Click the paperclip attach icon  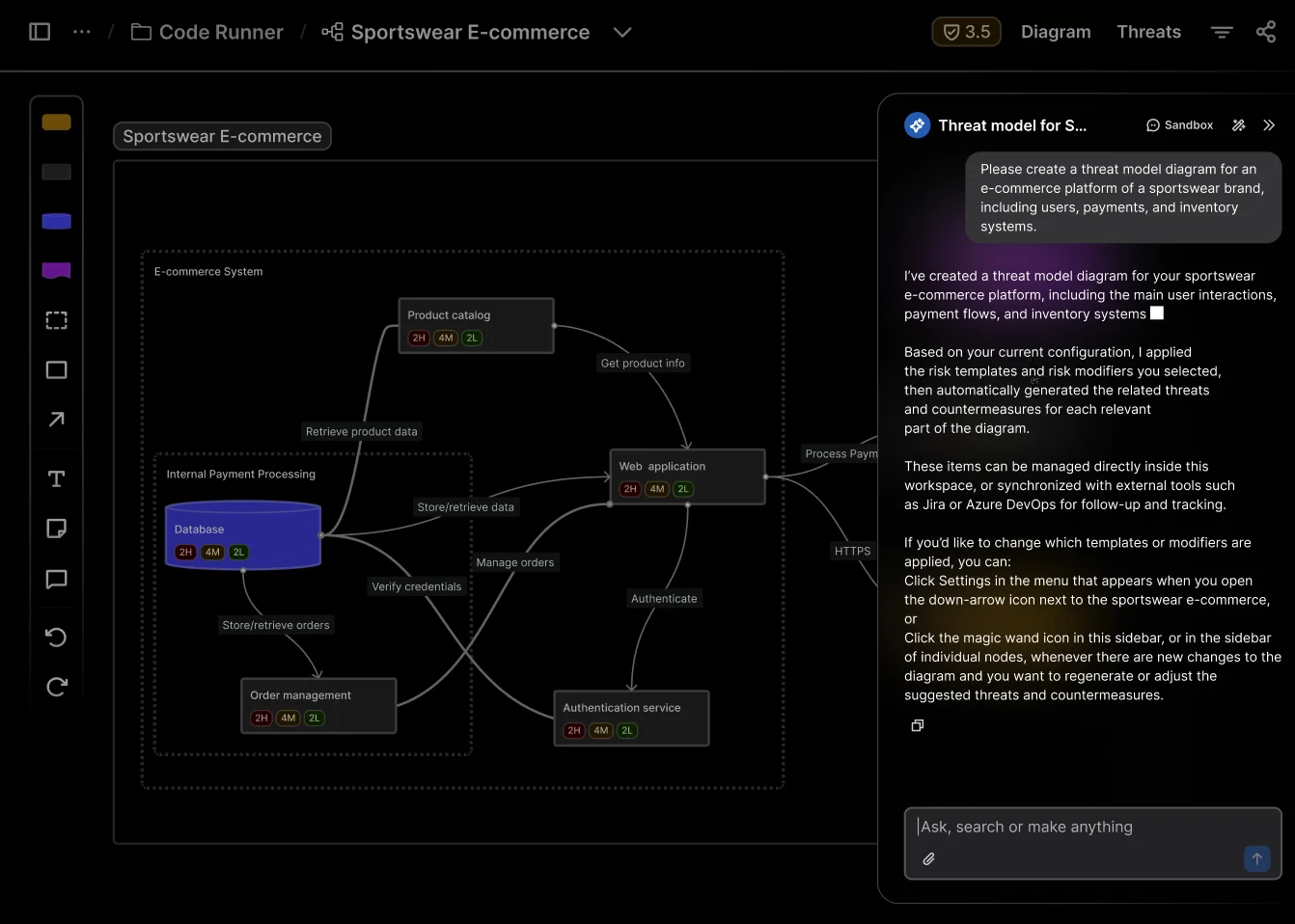point(928,858)
